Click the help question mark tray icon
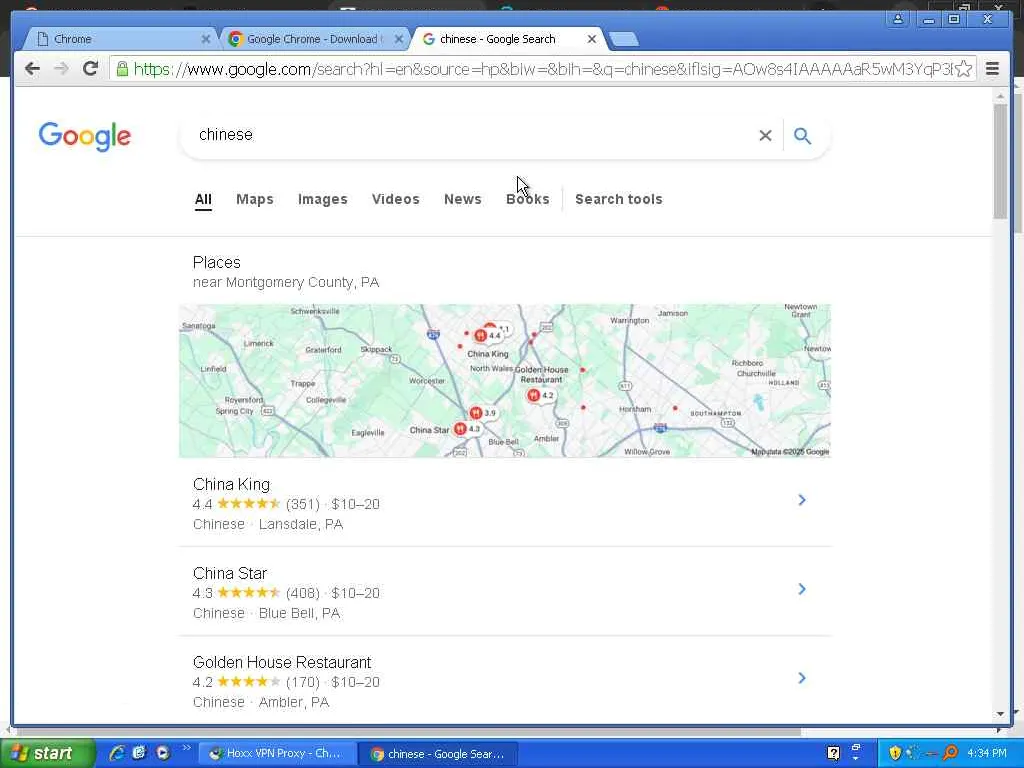Image resolution: width=1024 pixels, height=768 pixels. tap(833, 753)
